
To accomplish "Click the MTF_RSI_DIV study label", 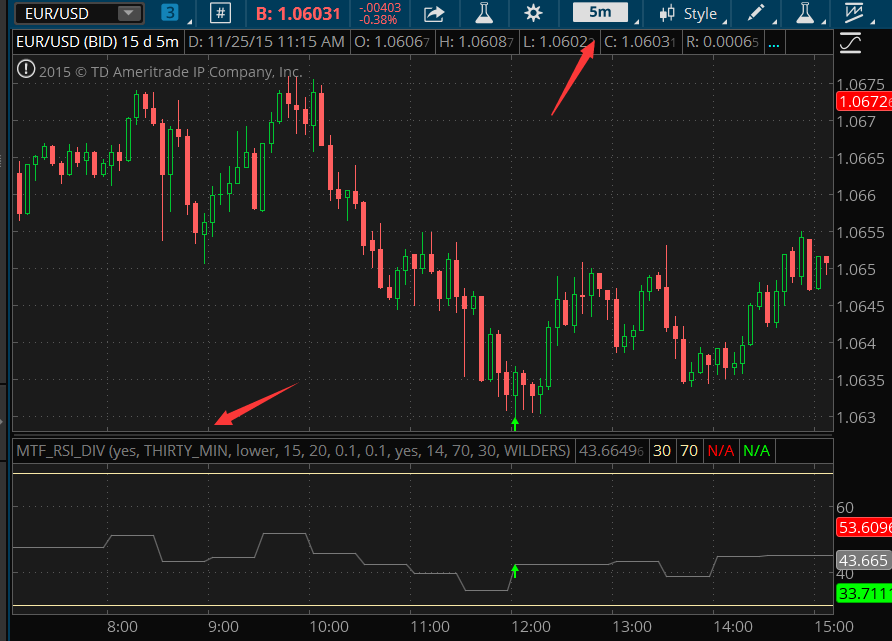I will point(293,451).
